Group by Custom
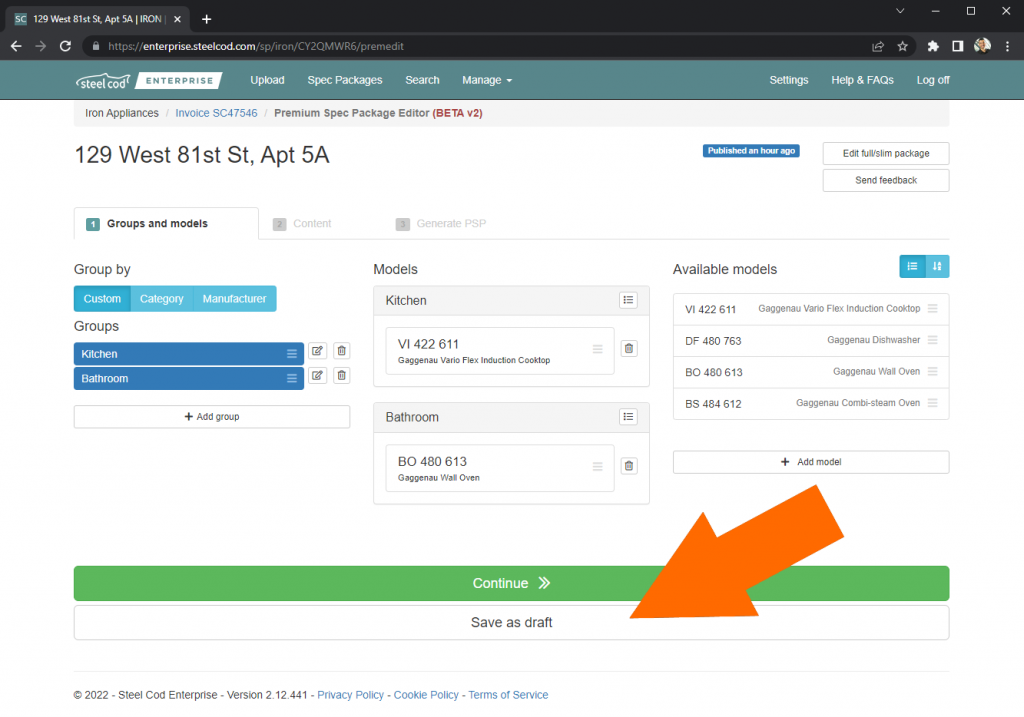1024x717 pixels. [x=102, y=298]
